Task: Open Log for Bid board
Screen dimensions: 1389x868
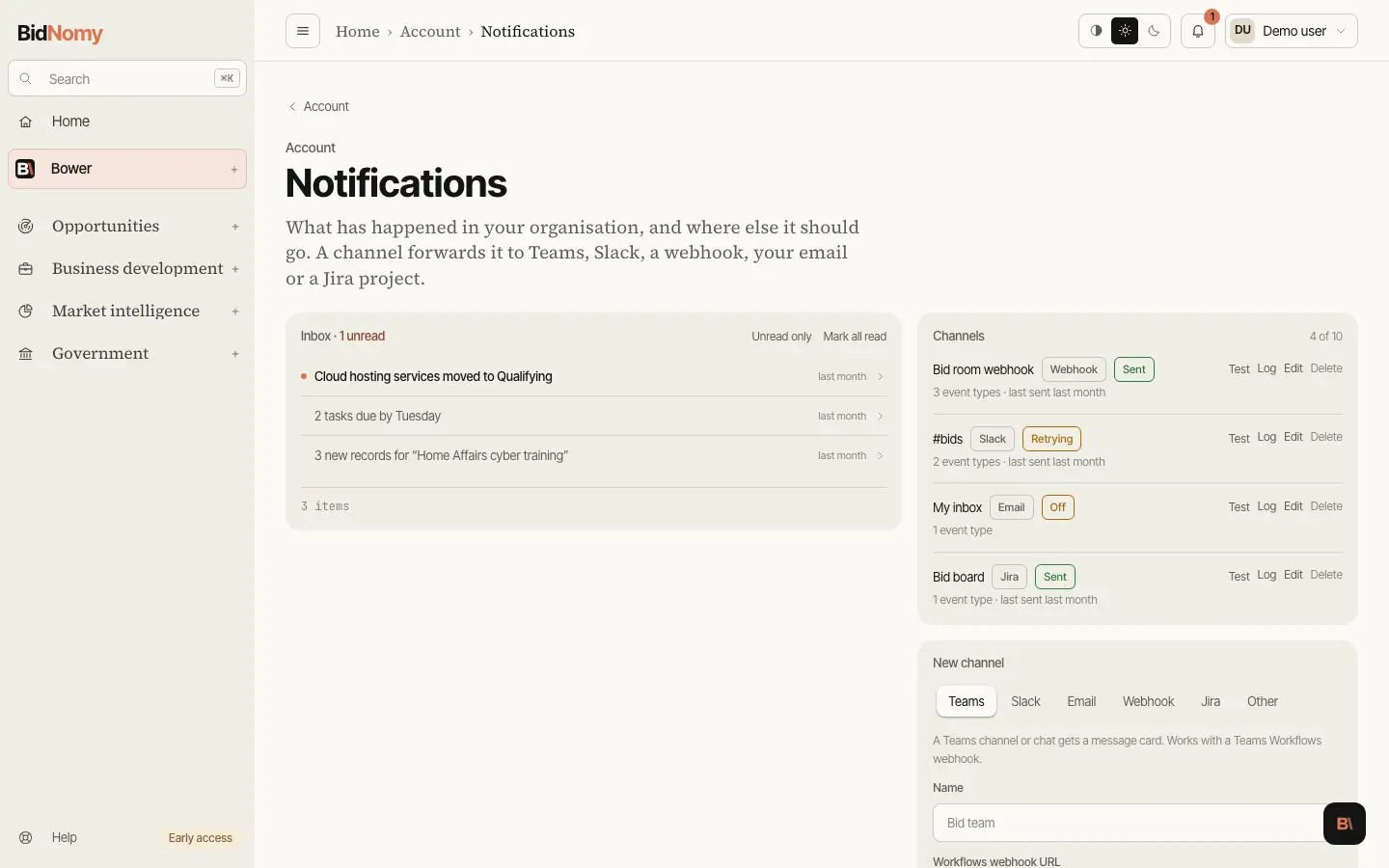Action: tap(1266, 575)
